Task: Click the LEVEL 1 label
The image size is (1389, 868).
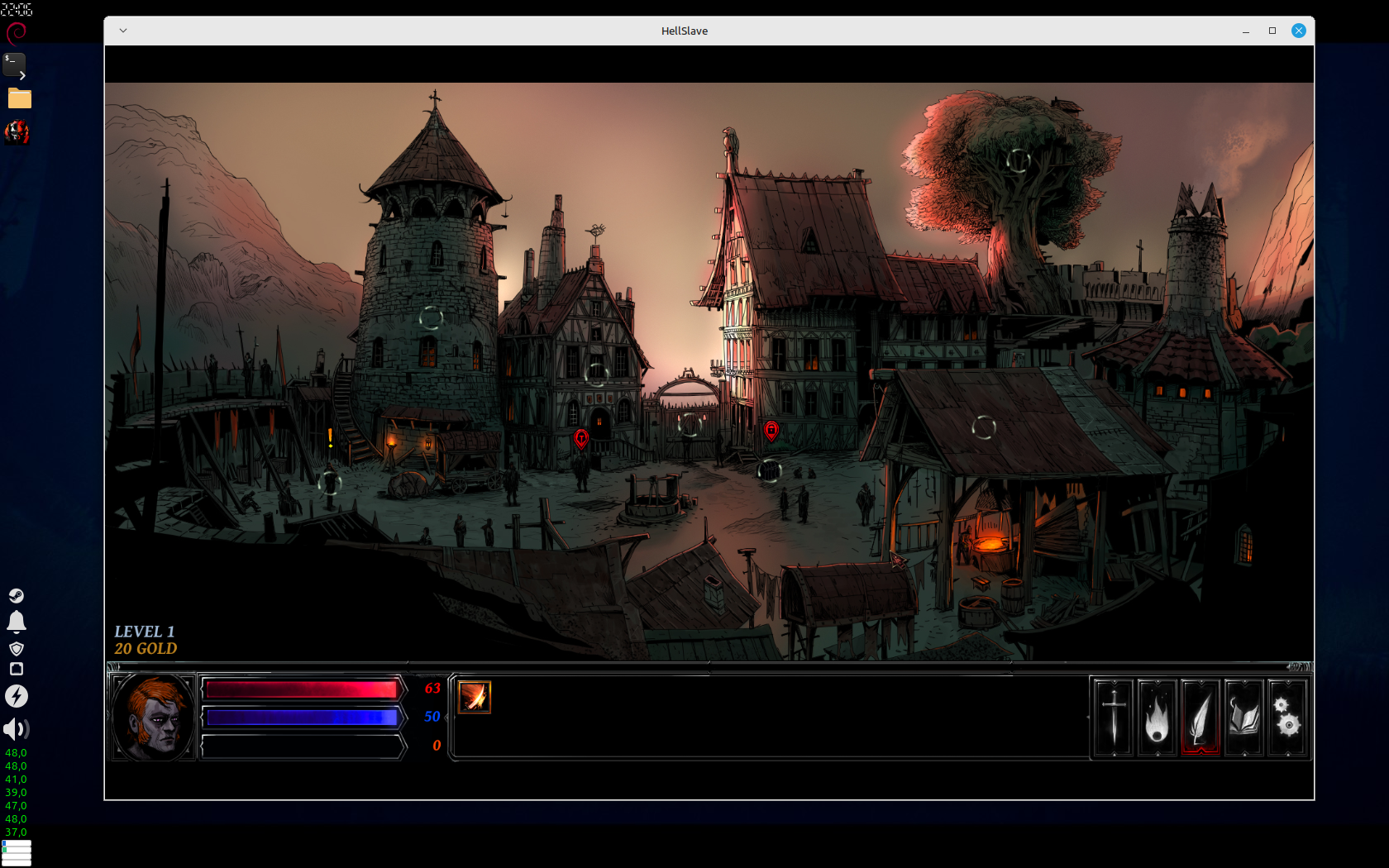Action: click(x=145, y=632)
